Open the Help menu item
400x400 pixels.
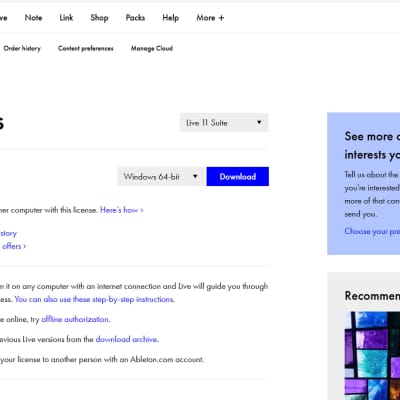coord(171,18)
